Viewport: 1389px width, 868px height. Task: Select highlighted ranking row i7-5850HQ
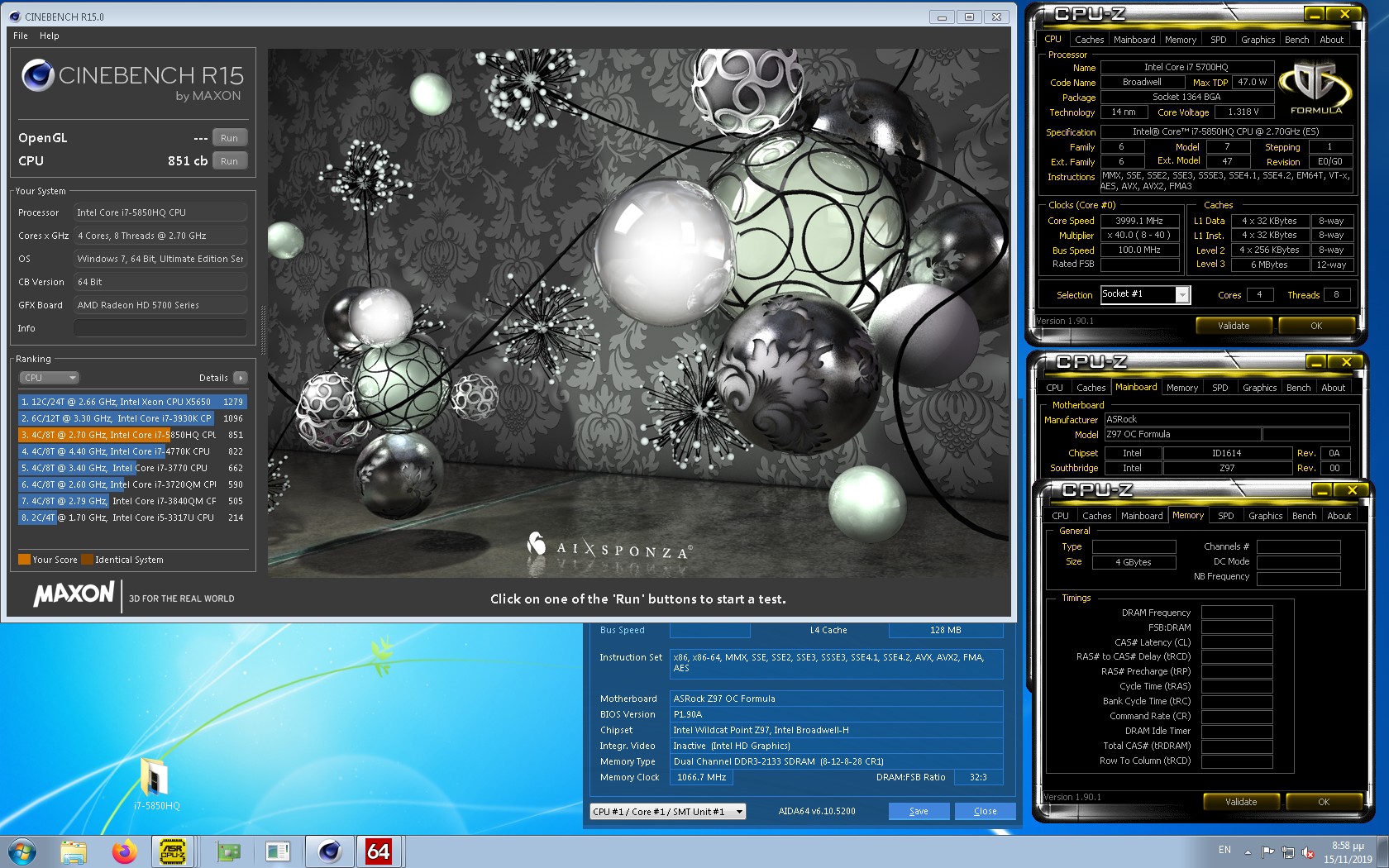coord(132,435)
